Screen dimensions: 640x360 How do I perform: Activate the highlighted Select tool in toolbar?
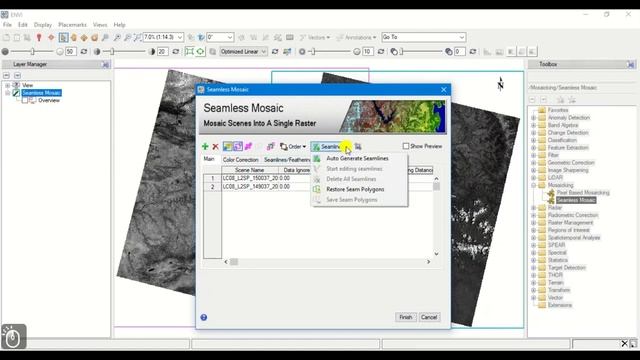point(63,37)
